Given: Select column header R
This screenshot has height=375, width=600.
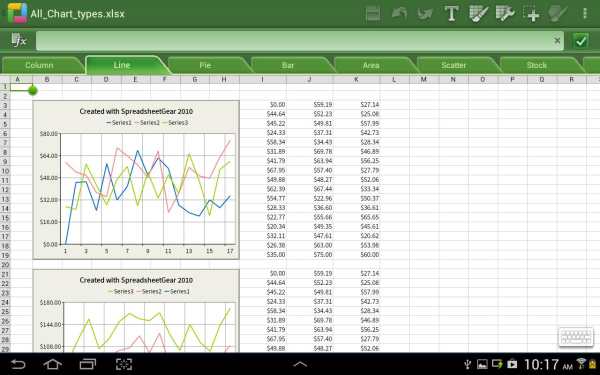Looking at the screenshot, I should click(571, 80).
